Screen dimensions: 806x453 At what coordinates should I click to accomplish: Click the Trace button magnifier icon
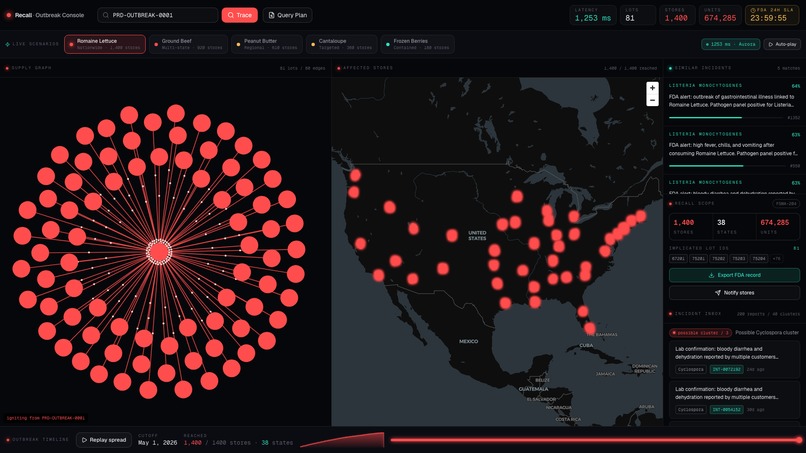coord(231,15)
